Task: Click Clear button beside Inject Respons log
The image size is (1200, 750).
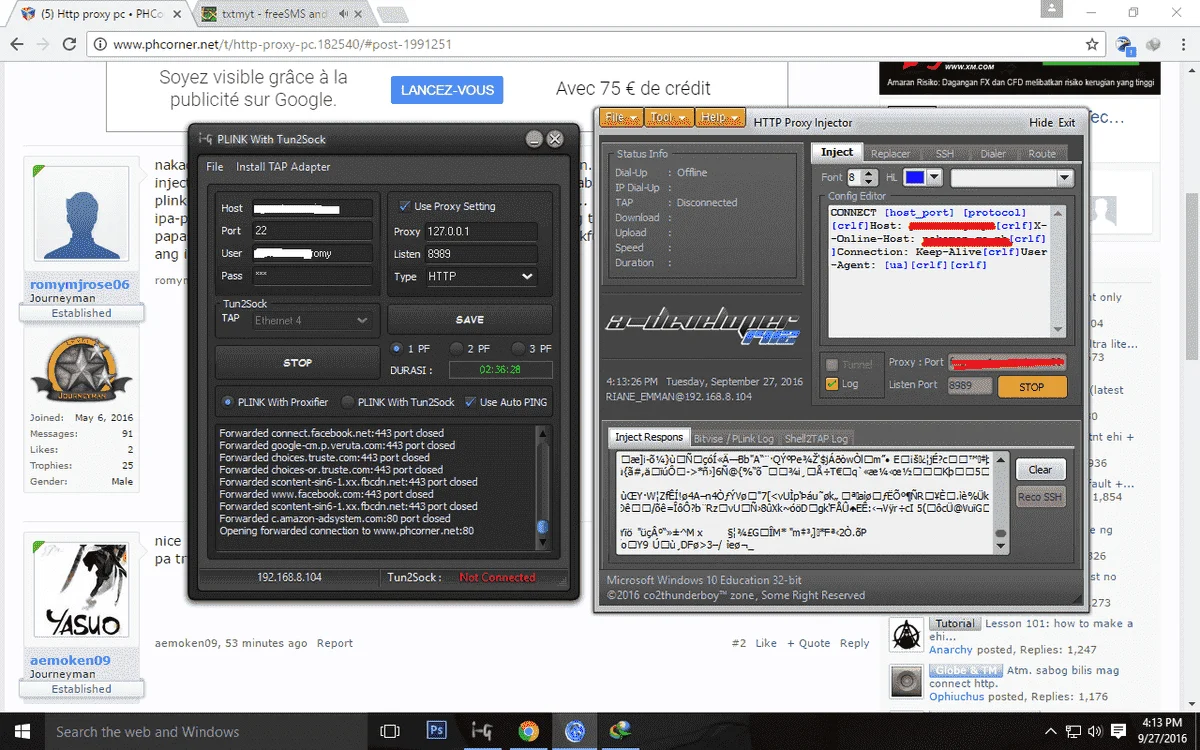Action: click(1040, 469)
